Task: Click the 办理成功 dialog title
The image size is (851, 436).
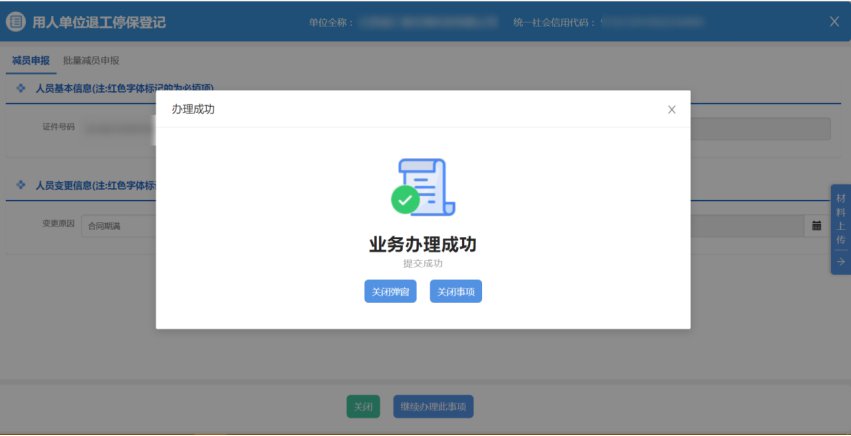Action: click(x=193, y=109)
